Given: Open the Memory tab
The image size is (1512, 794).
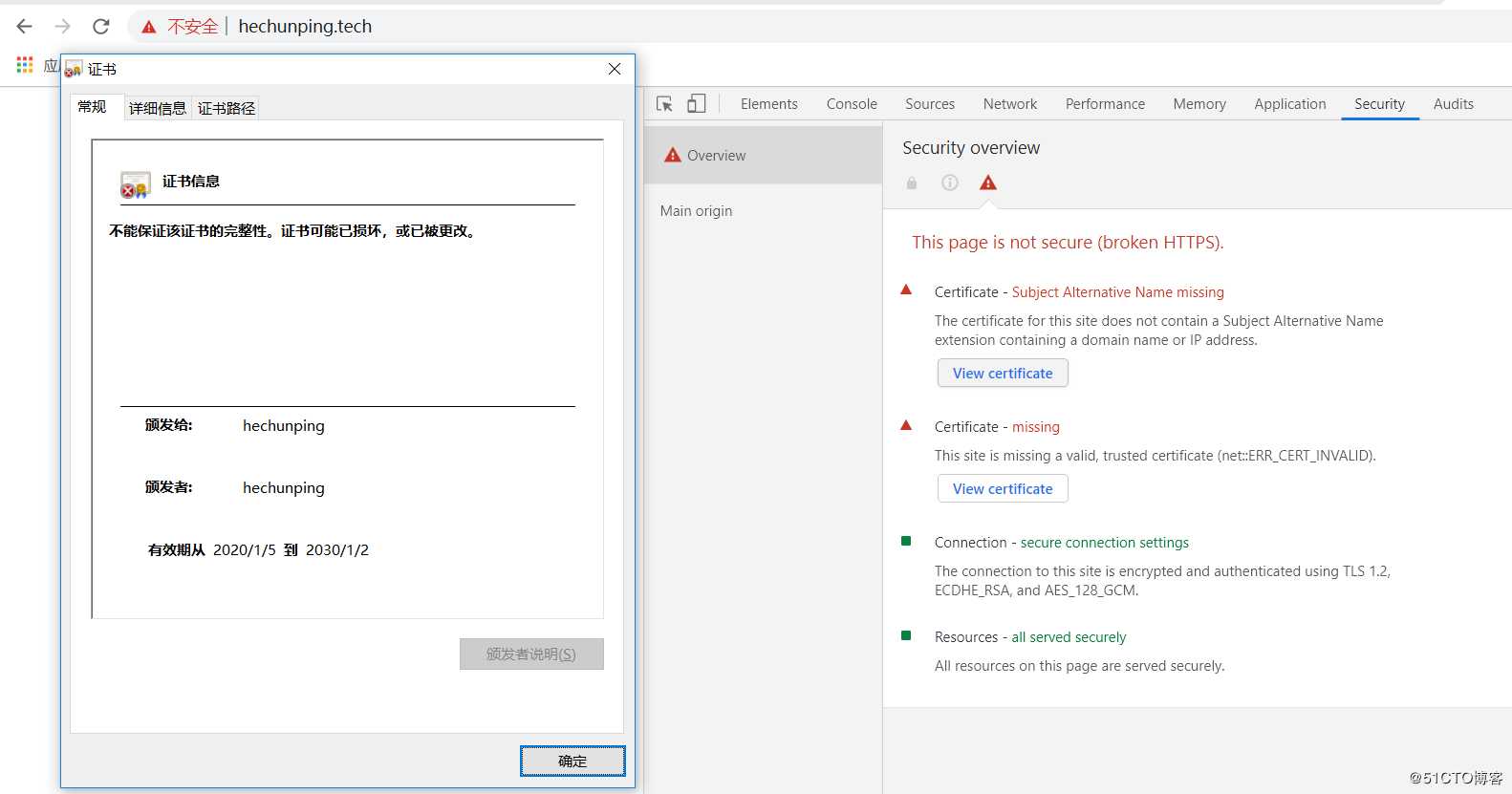Looking at the screenshot, I should click(x=1199, y=104).
